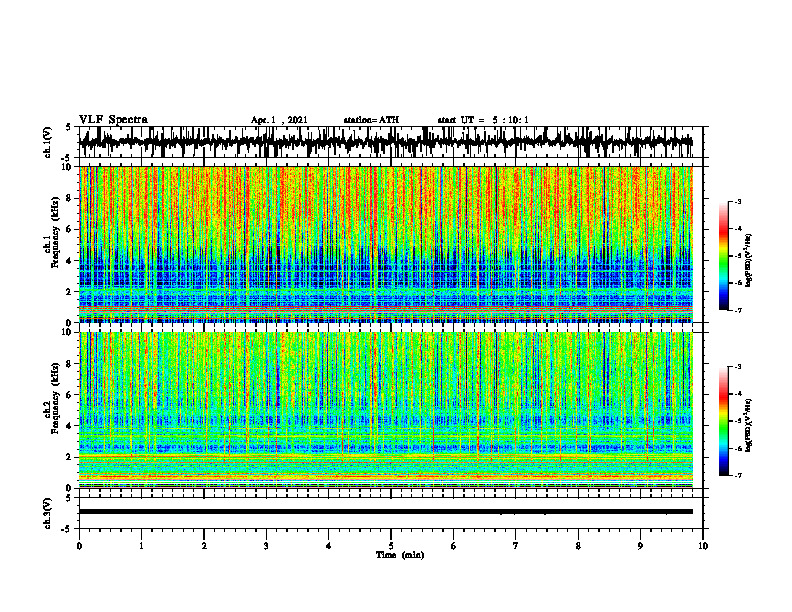Click inside the ch.1 waveform panel

click(x=391, y=142)
